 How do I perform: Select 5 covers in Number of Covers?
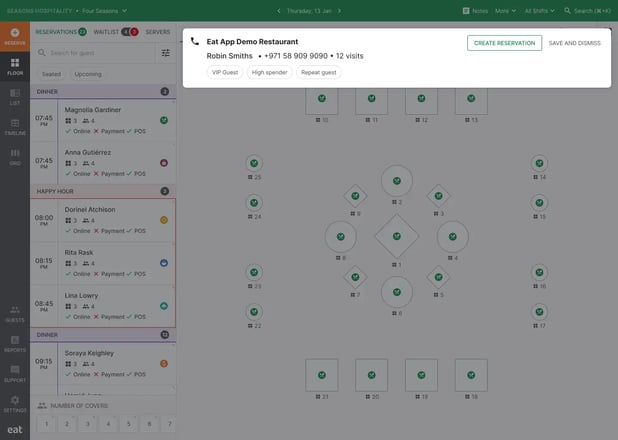point(128,424)
